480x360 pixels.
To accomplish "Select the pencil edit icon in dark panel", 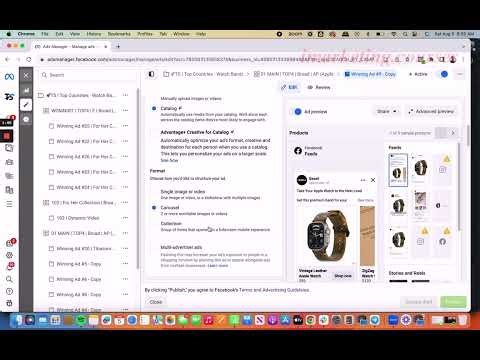I will tap(26, 105).
